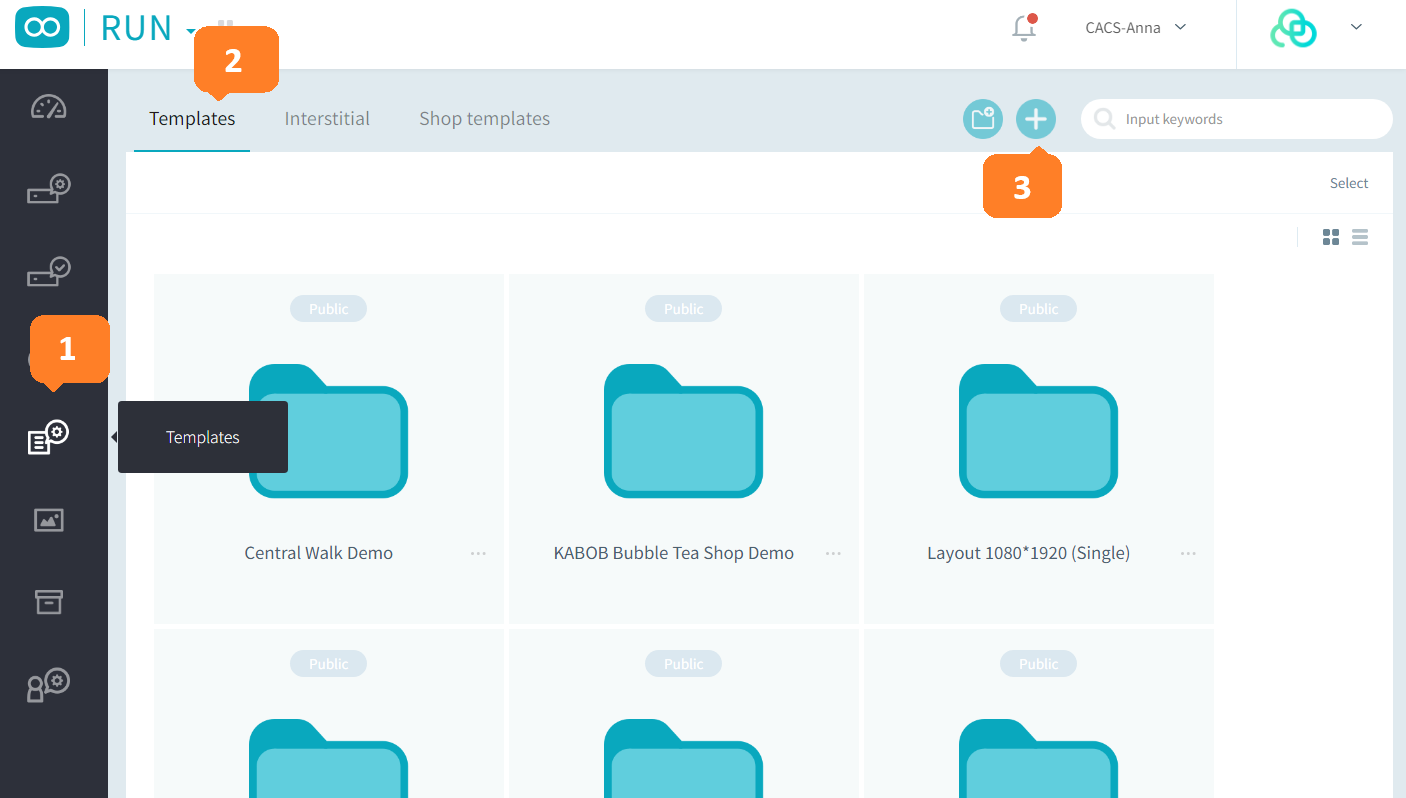The image size is (1406, 798).
Task: Open the notifications bell
Action: [1024, 28]
